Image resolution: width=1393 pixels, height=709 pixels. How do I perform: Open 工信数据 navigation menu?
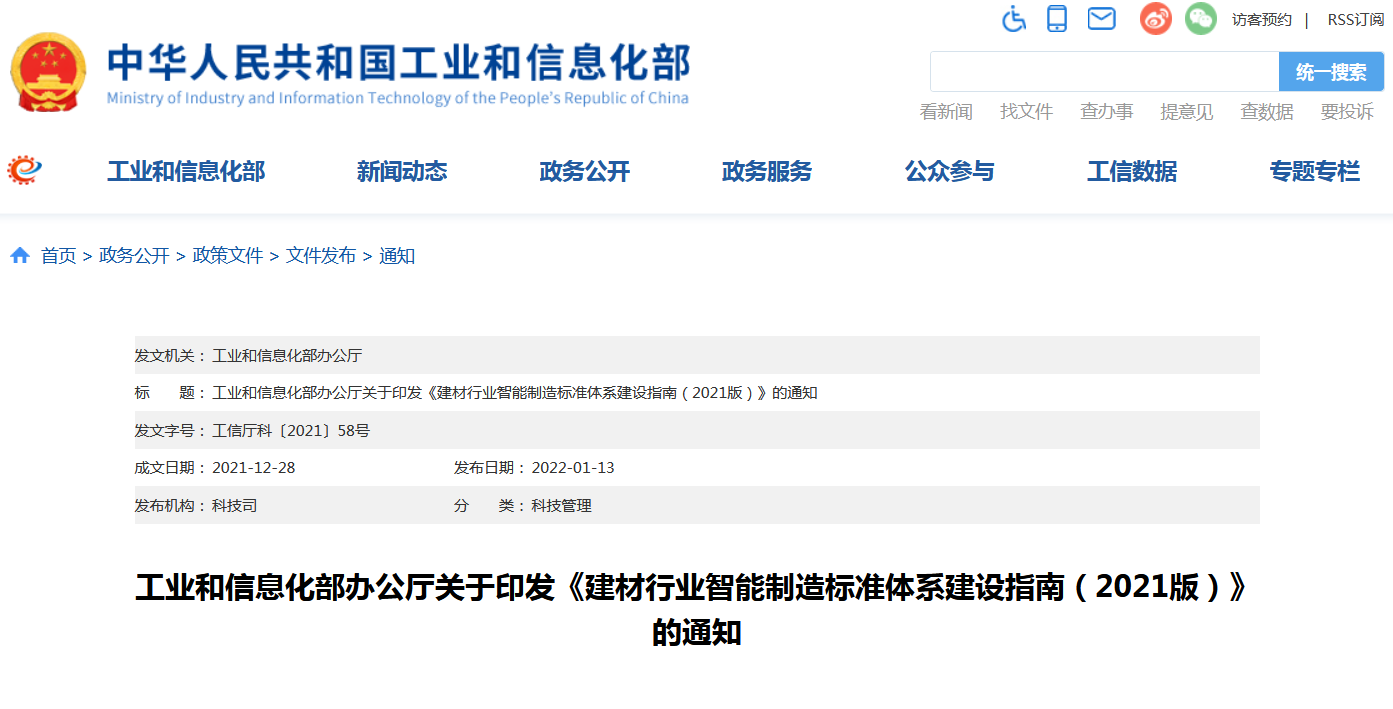[x=1132, y=172]
